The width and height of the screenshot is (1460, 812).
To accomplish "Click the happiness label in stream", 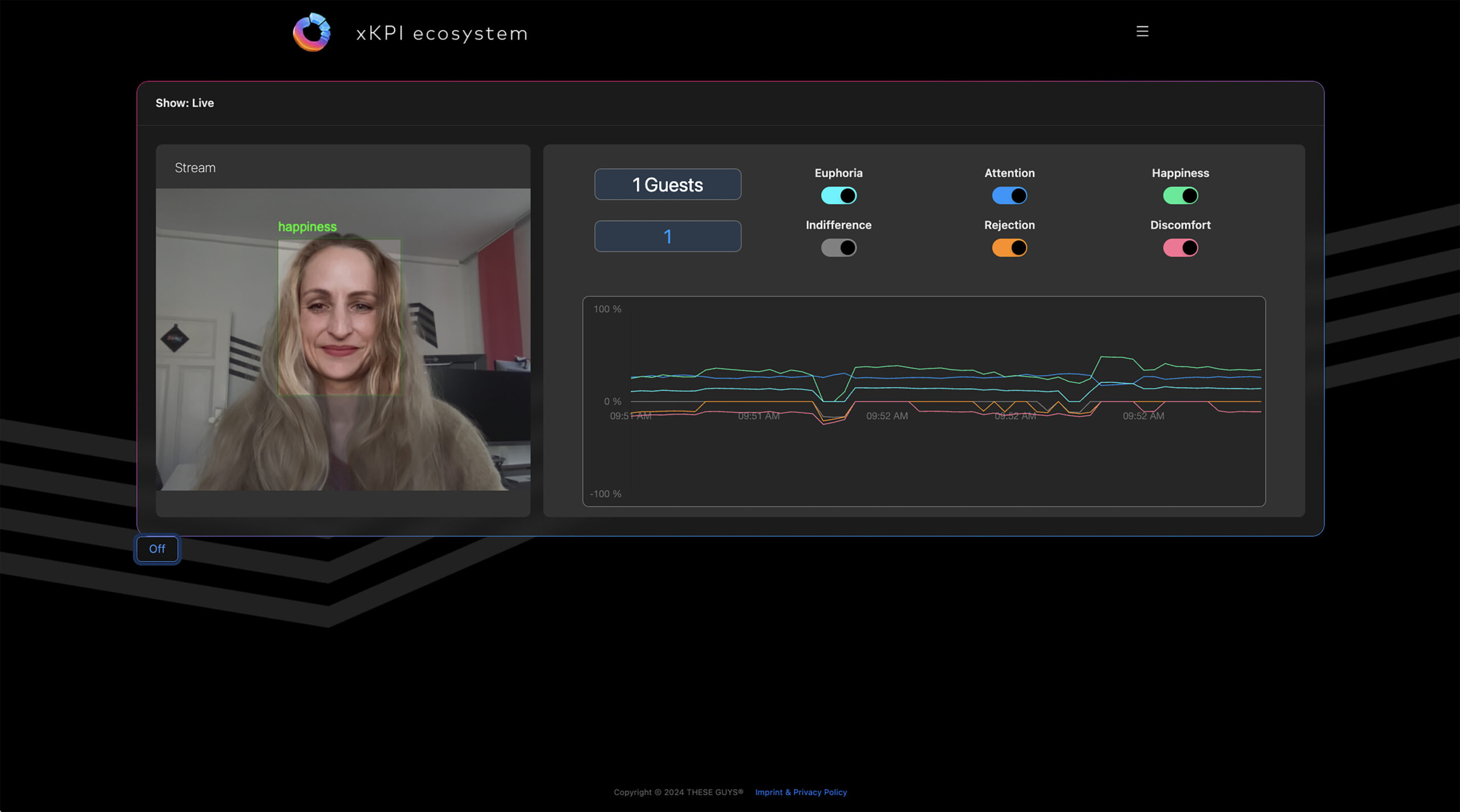I will click(307, 226).
